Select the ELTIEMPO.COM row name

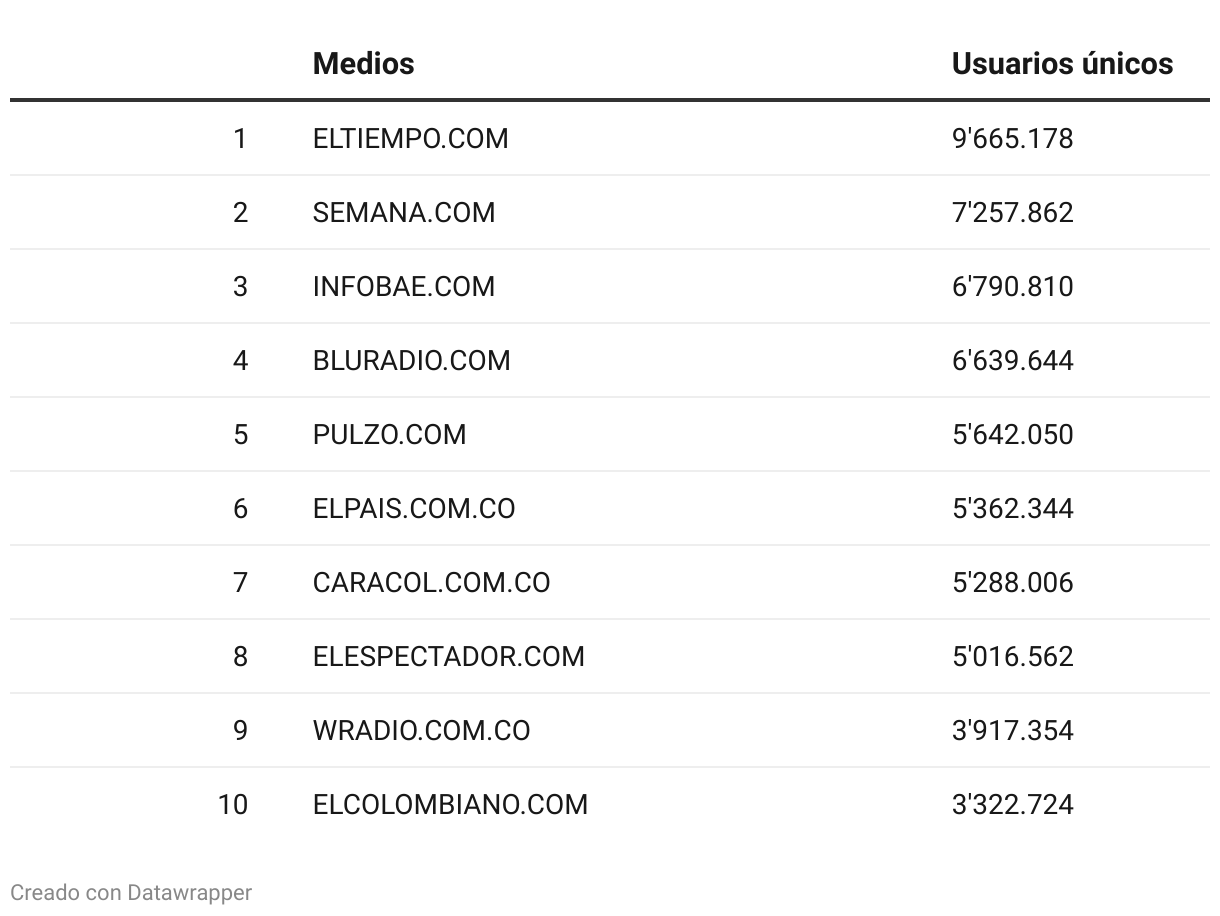410,138
